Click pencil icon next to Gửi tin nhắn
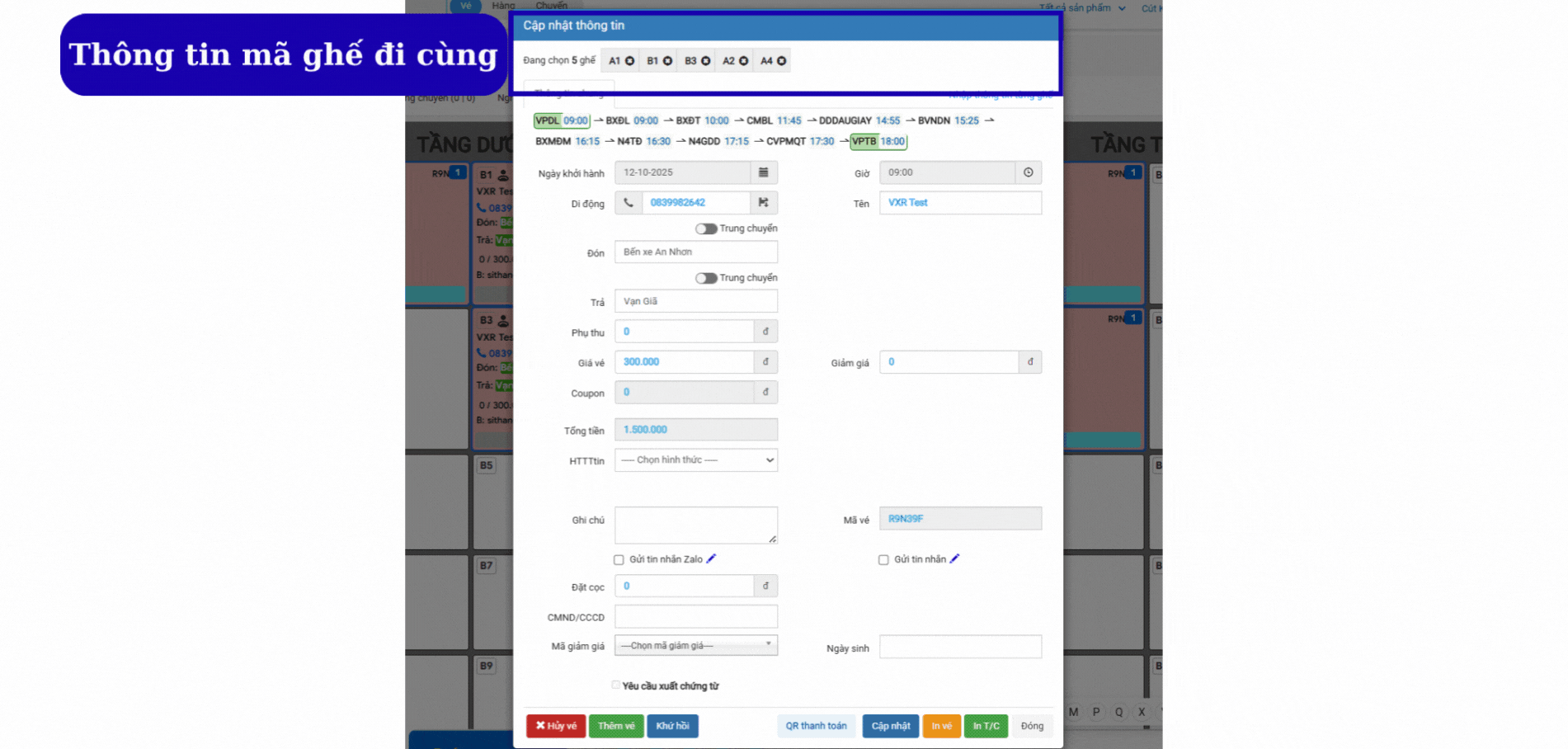 coord(954,559)
